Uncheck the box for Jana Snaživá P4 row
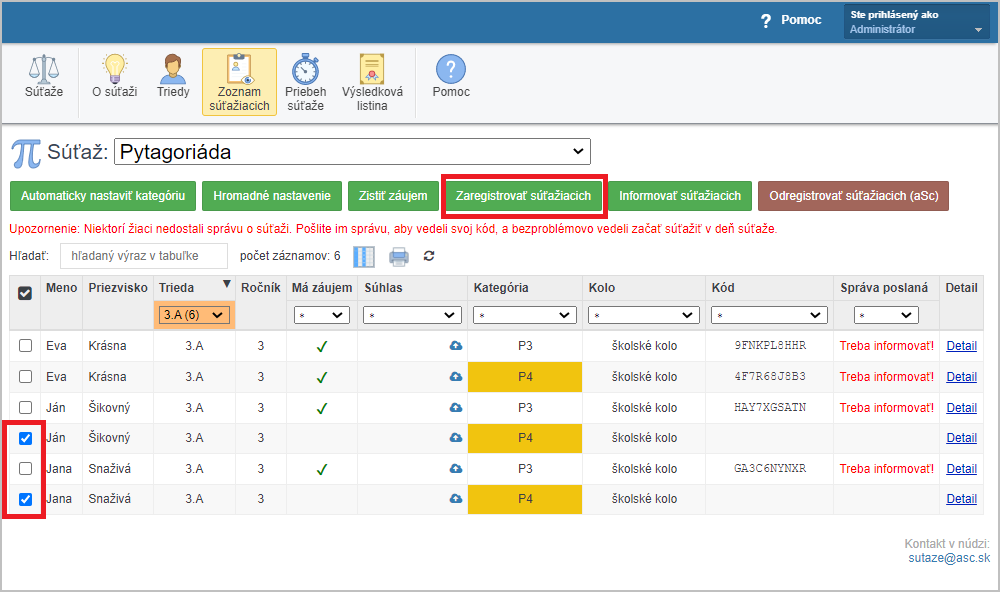The image size is (1000, 592). [x=26, y=499]
